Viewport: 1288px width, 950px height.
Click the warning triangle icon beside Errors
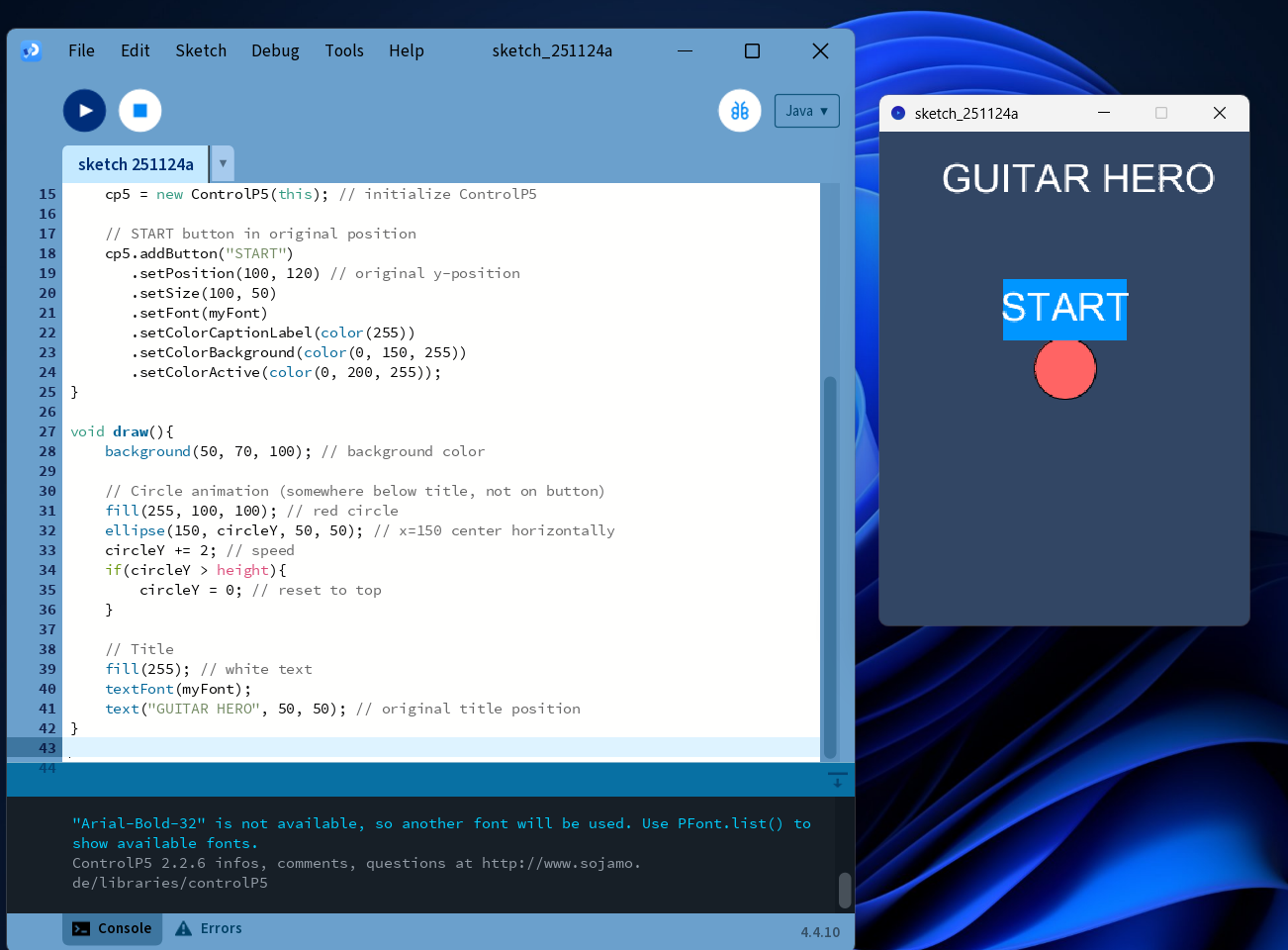pyautogui.click(x=182, y=928)
